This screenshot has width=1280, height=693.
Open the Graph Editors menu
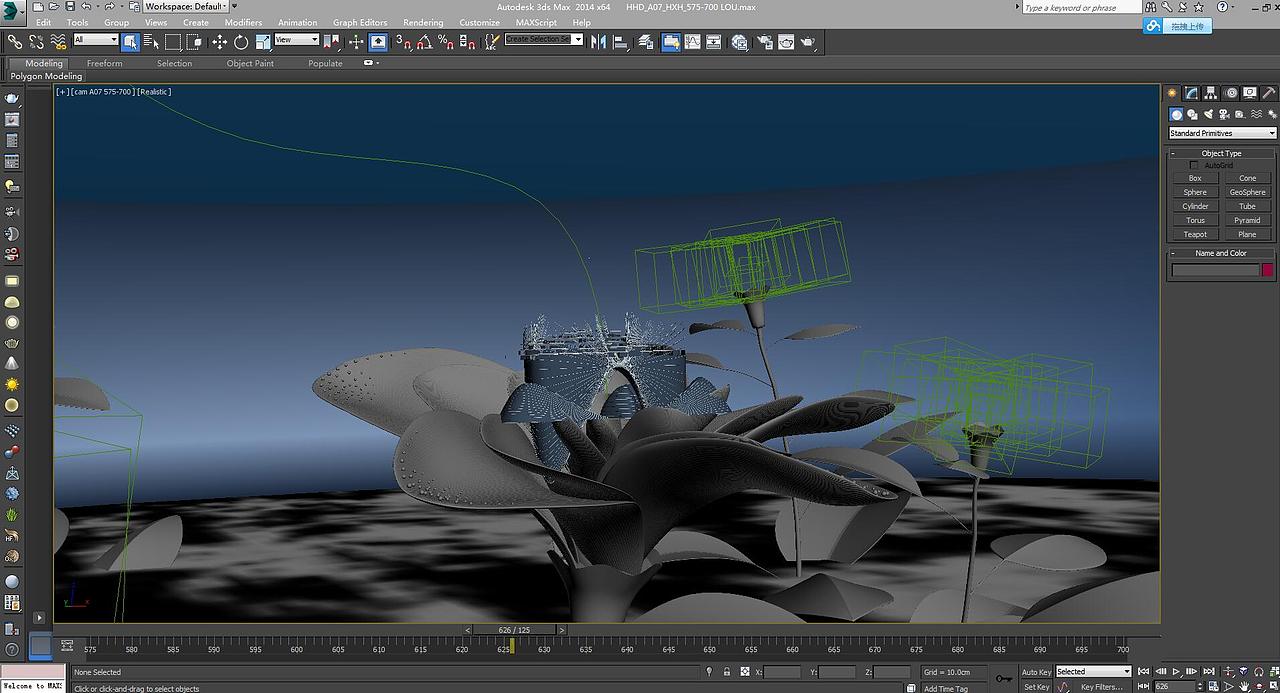[x=360, y=22]
